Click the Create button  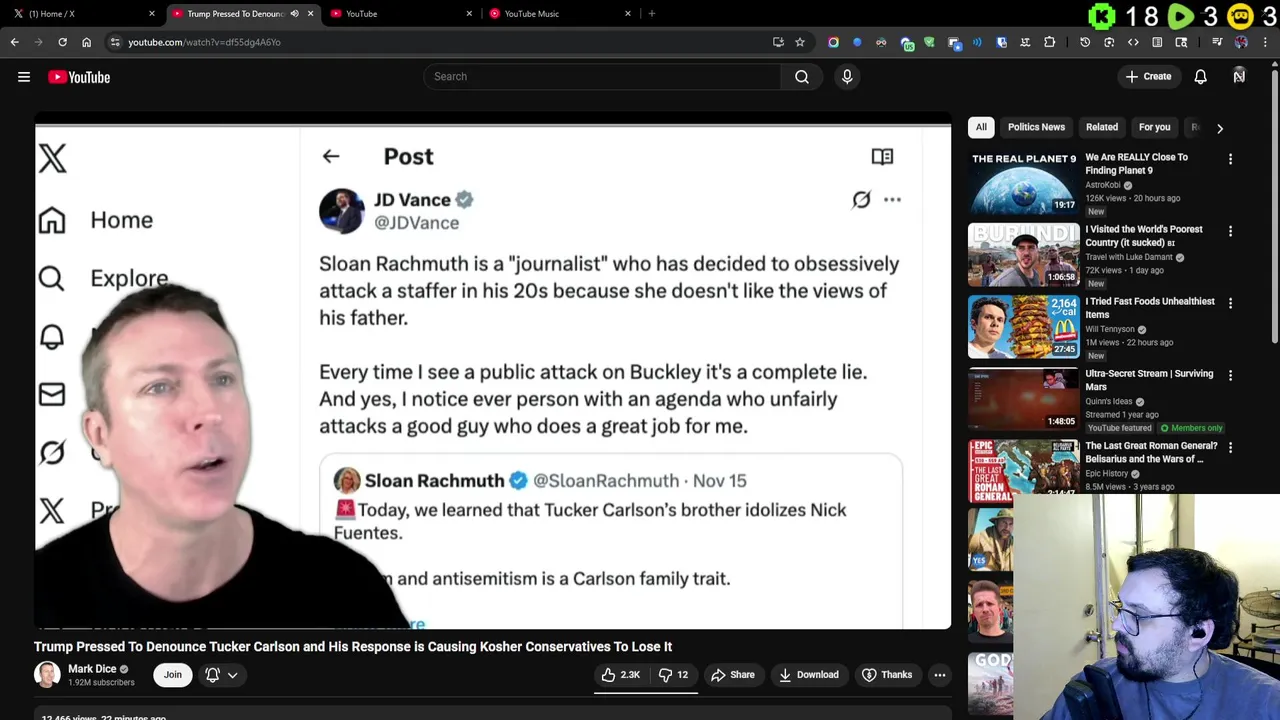coord(1147,77)
